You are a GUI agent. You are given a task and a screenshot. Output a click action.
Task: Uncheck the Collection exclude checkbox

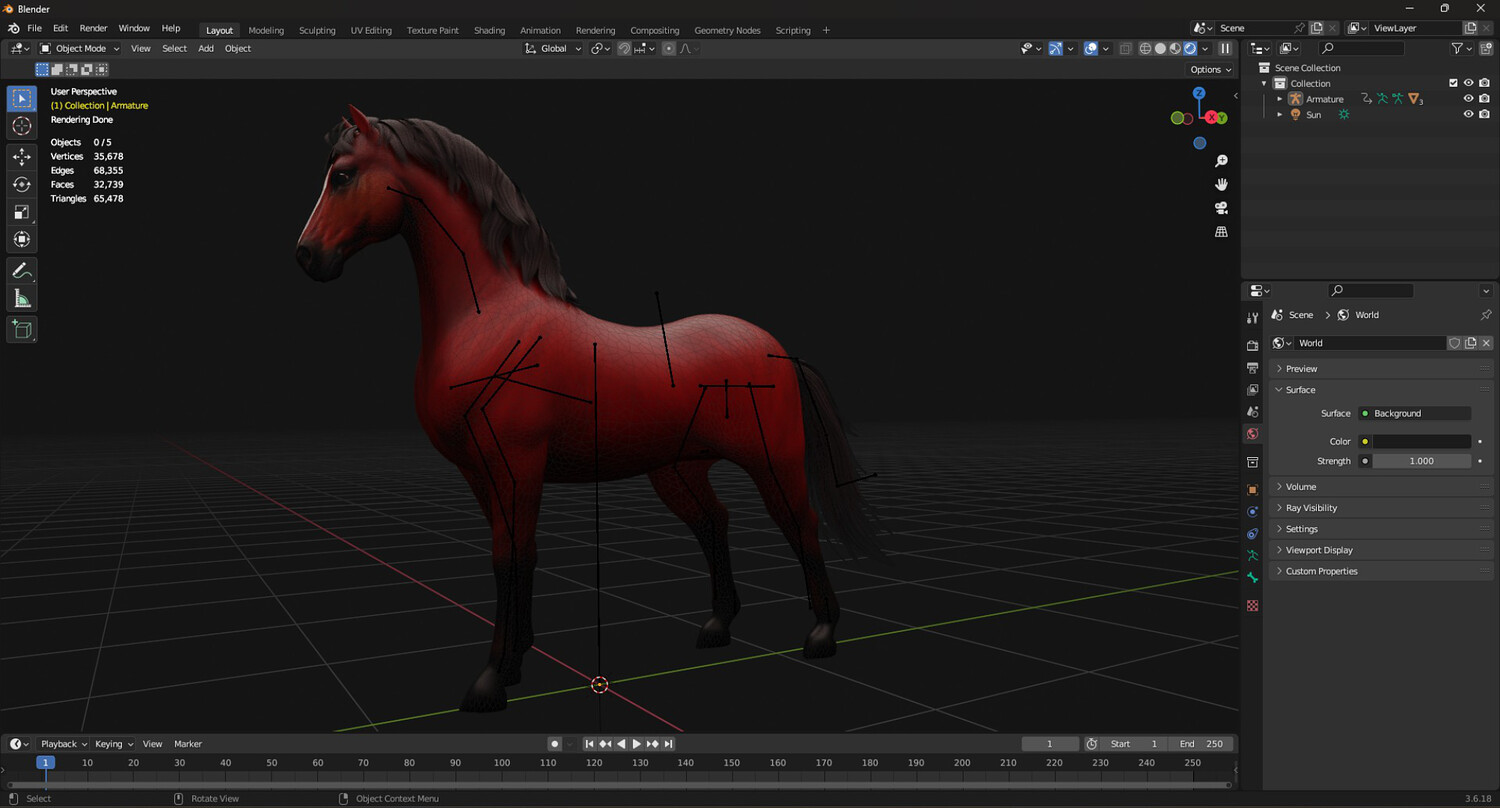[1453, 83]
